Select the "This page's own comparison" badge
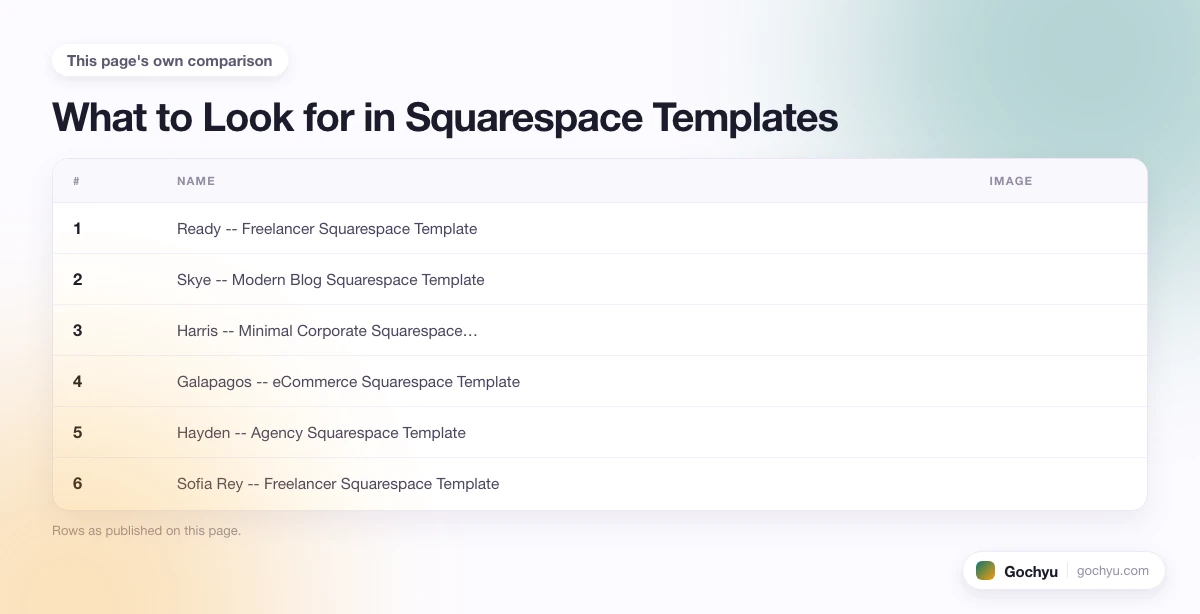This screenshot has width=1200, height=614. point(170,61)
